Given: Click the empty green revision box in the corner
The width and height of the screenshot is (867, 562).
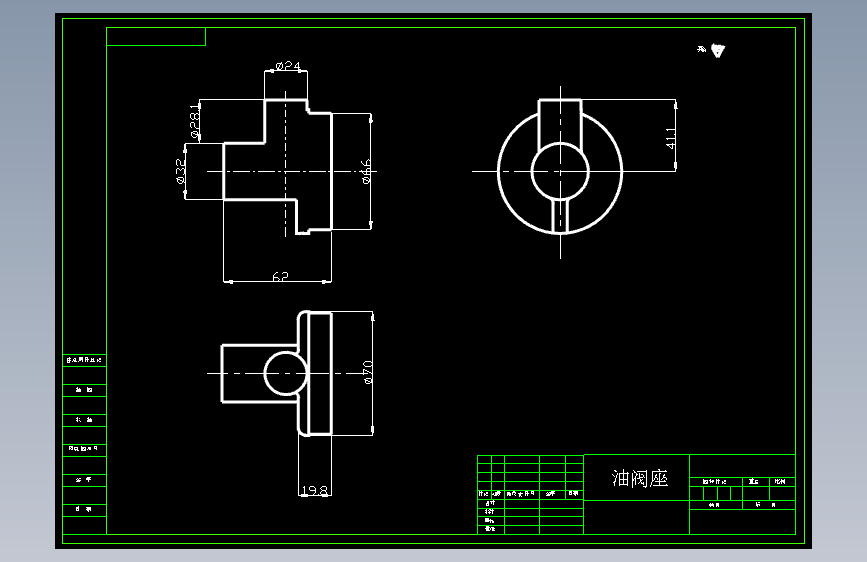Looking at the screenshot, I should point(156,37).
